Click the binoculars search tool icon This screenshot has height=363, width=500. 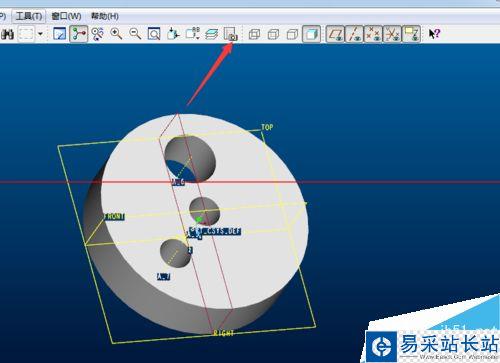coord(7,34)
